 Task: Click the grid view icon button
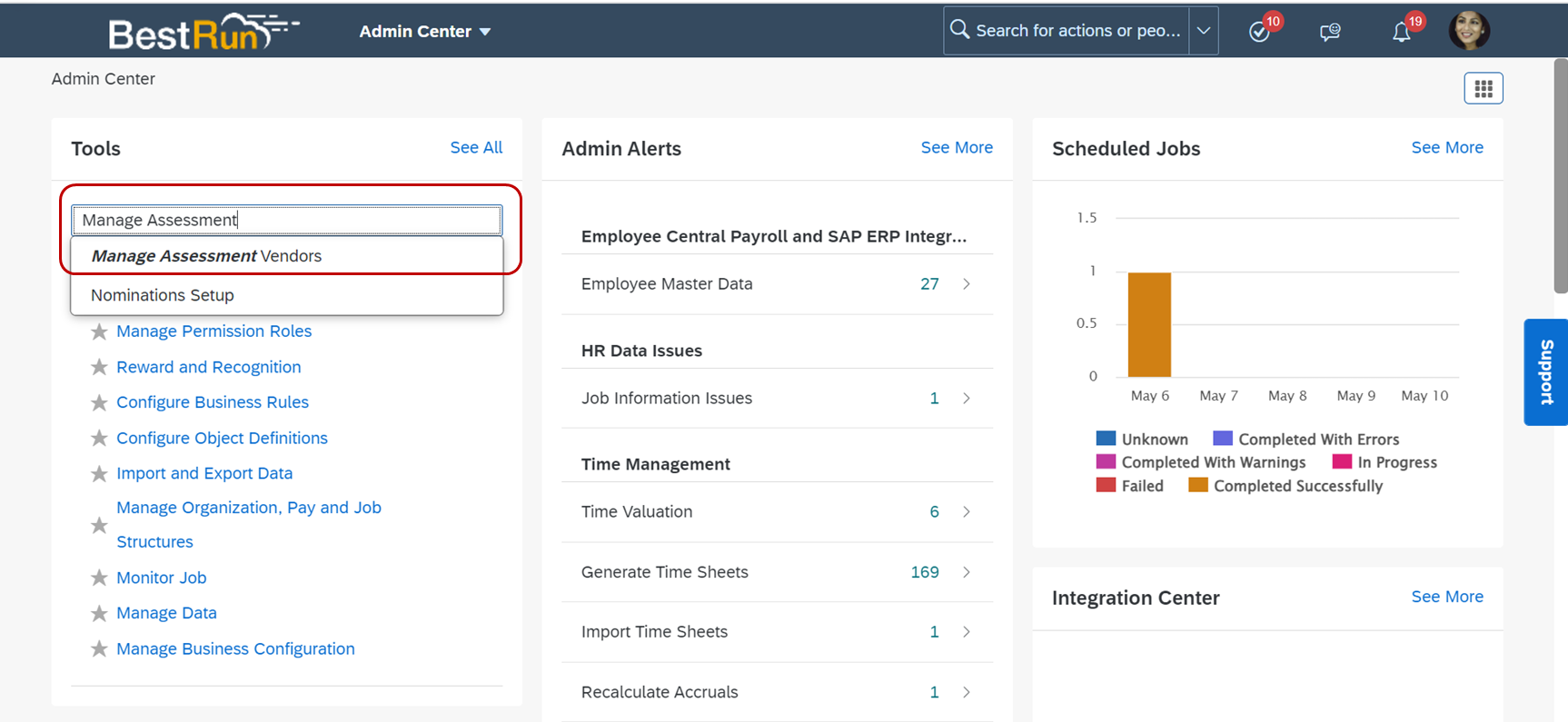(x=1483, y=88)
